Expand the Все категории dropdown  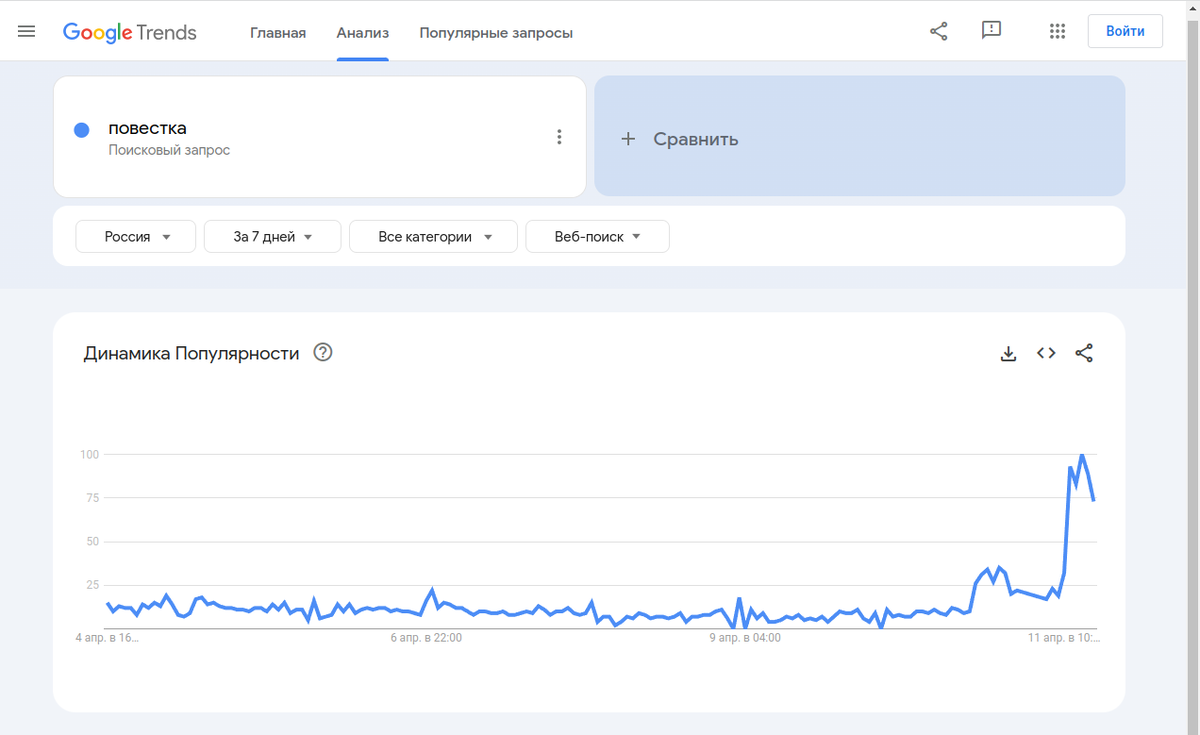coord(434,237)
